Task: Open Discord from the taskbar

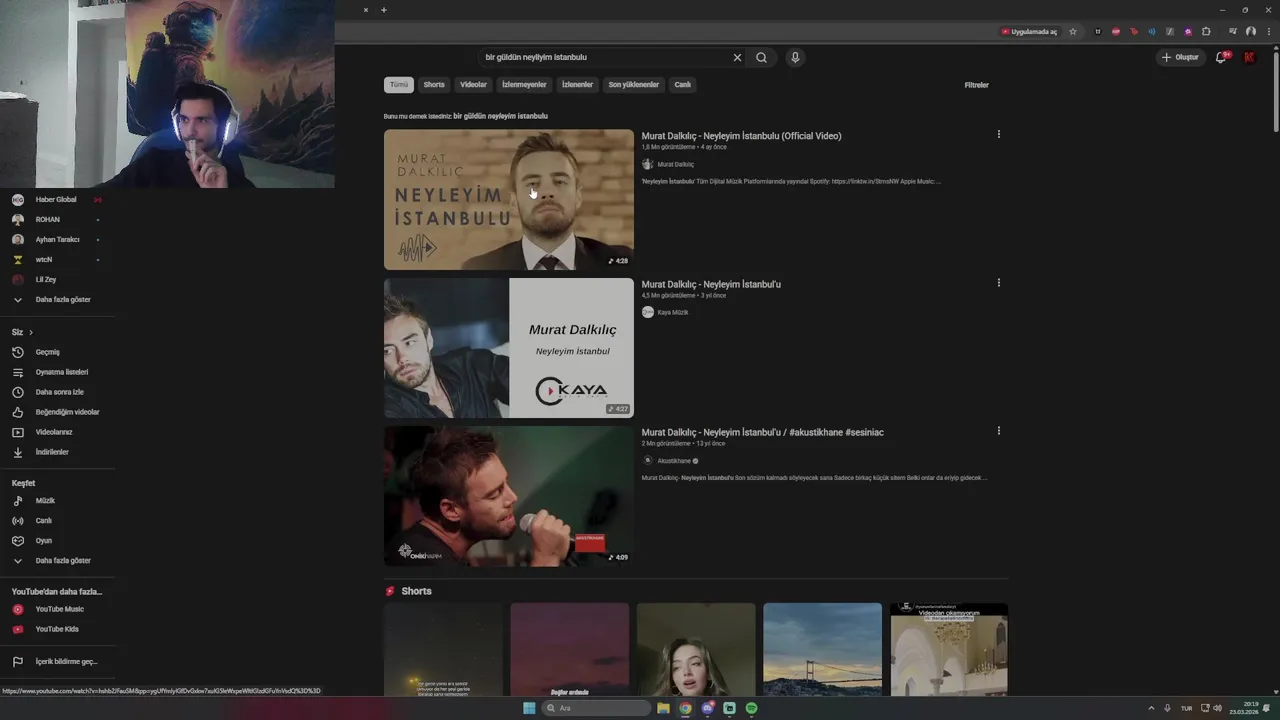Action: [707, 708]
